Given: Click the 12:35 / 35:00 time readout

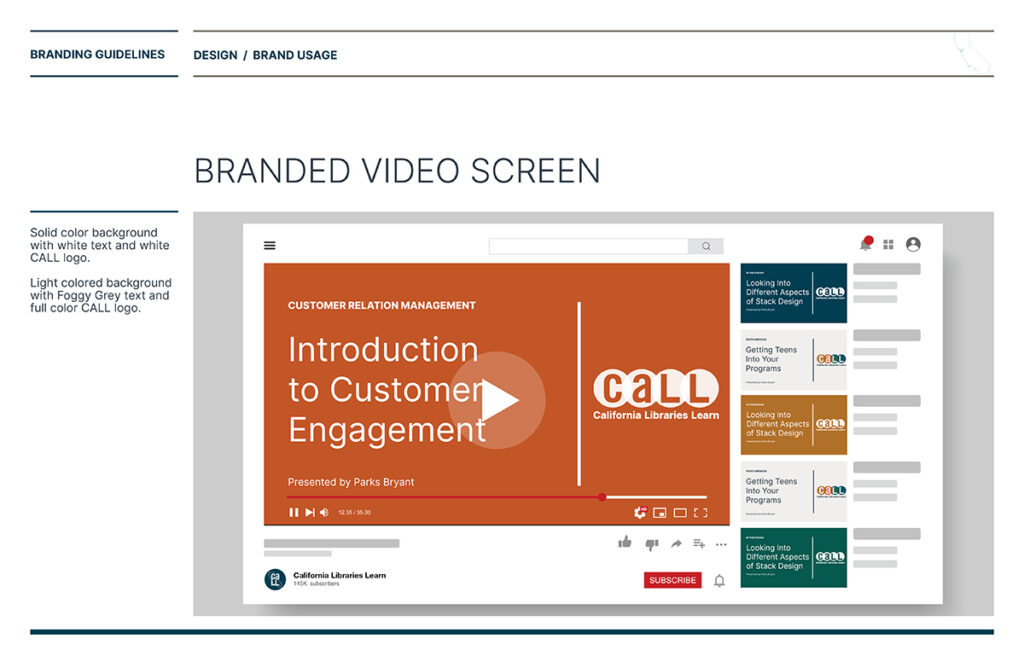Looking at the screenshot, I should [355, 512].
